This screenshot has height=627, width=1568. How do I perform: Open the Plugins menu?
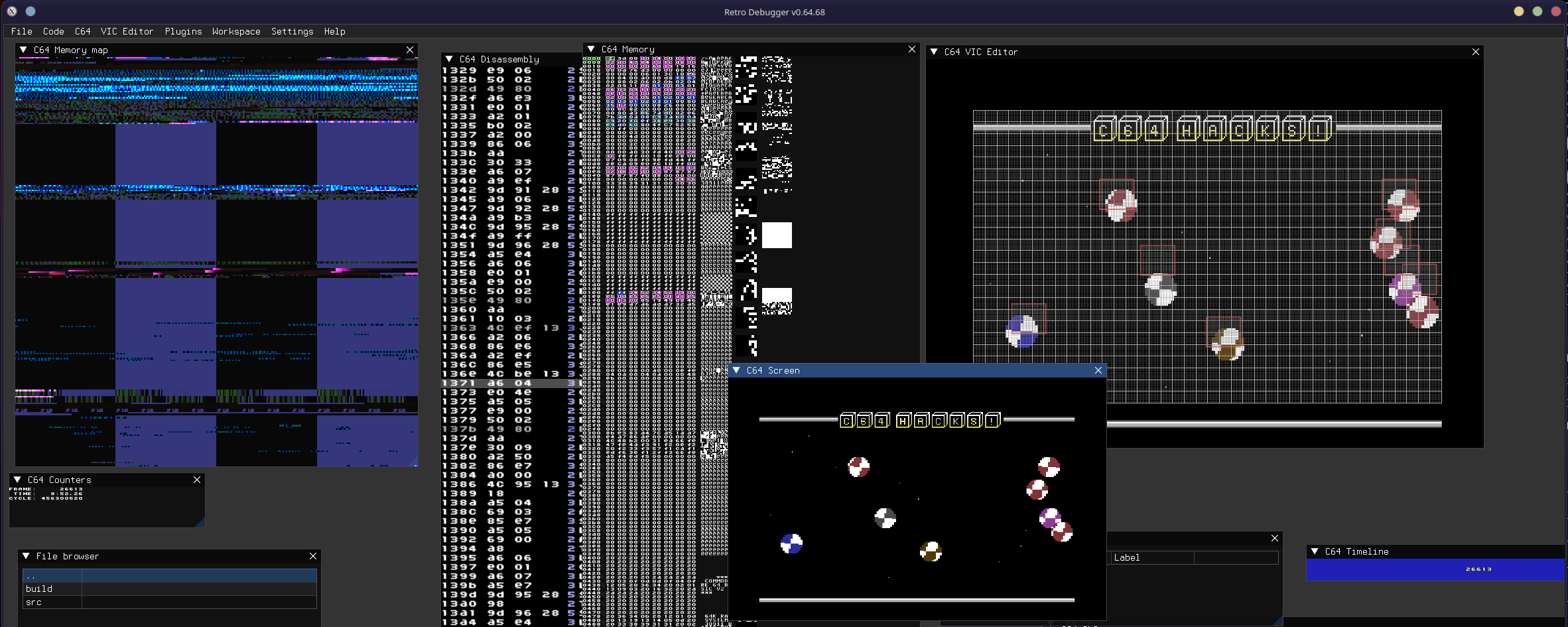coord(183,31)
